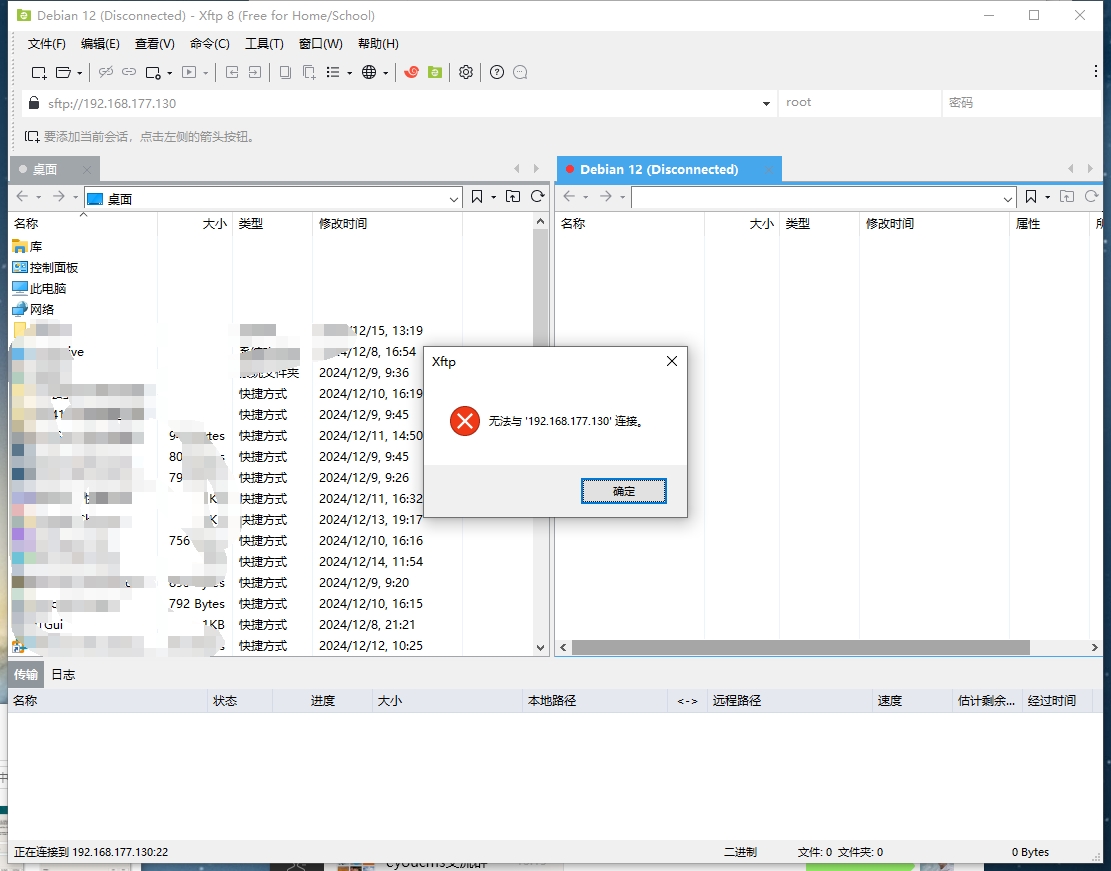Switch to the 日志 tab
Image resolution: width=1111 pixels, height=871 pixels.
(x=63, y=675)
